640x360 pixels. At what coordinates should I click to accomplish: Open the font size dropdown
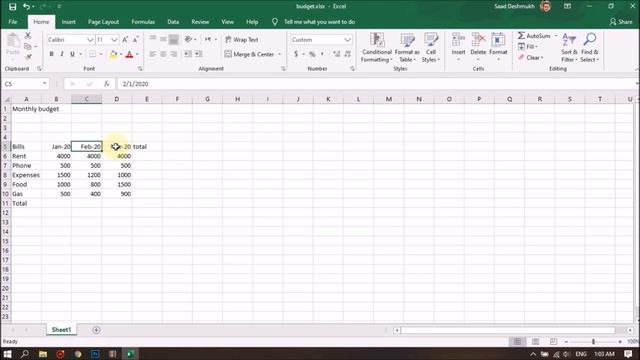[114, 40]
